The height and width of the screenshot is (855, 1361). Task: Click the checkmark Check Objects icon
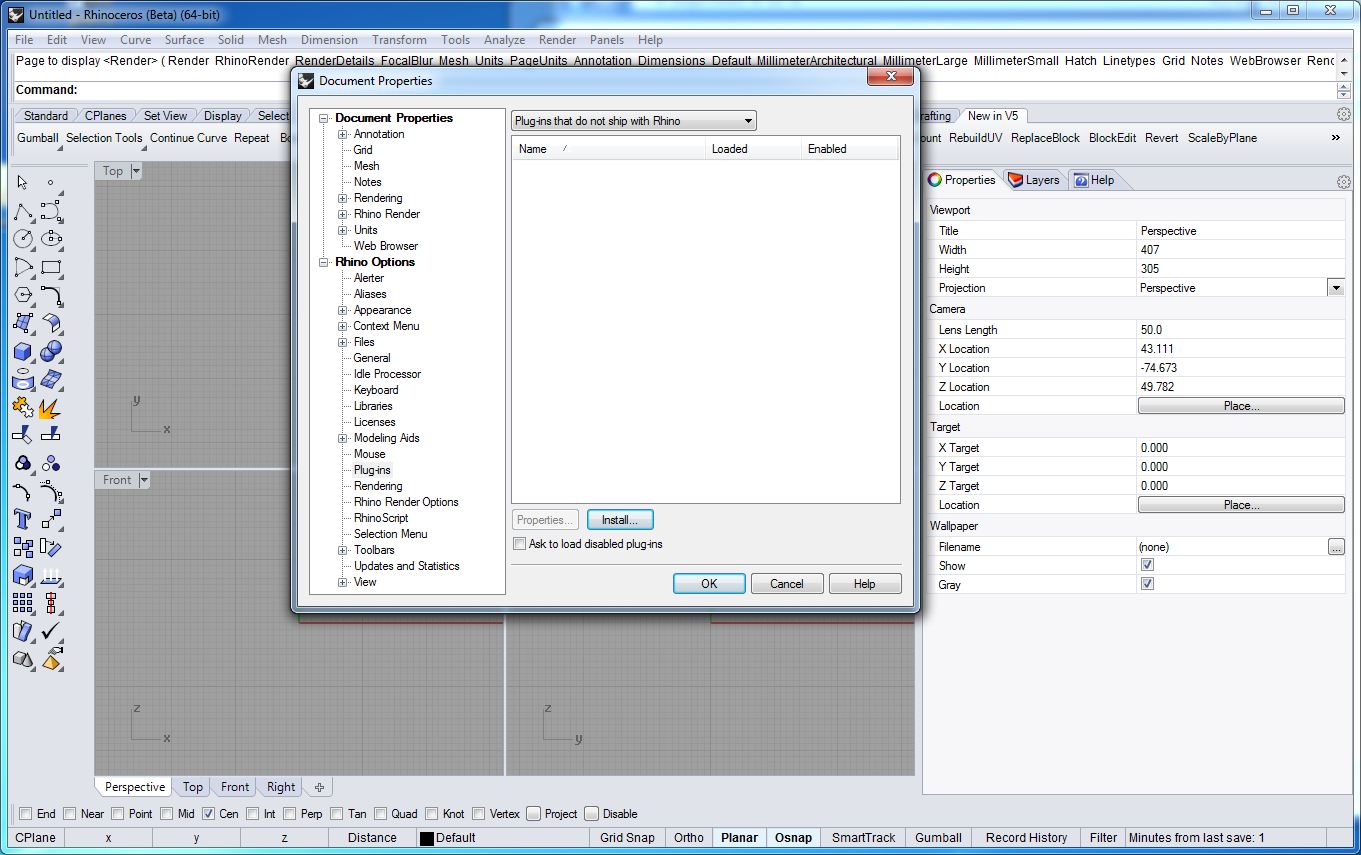[x=51, y=631]
